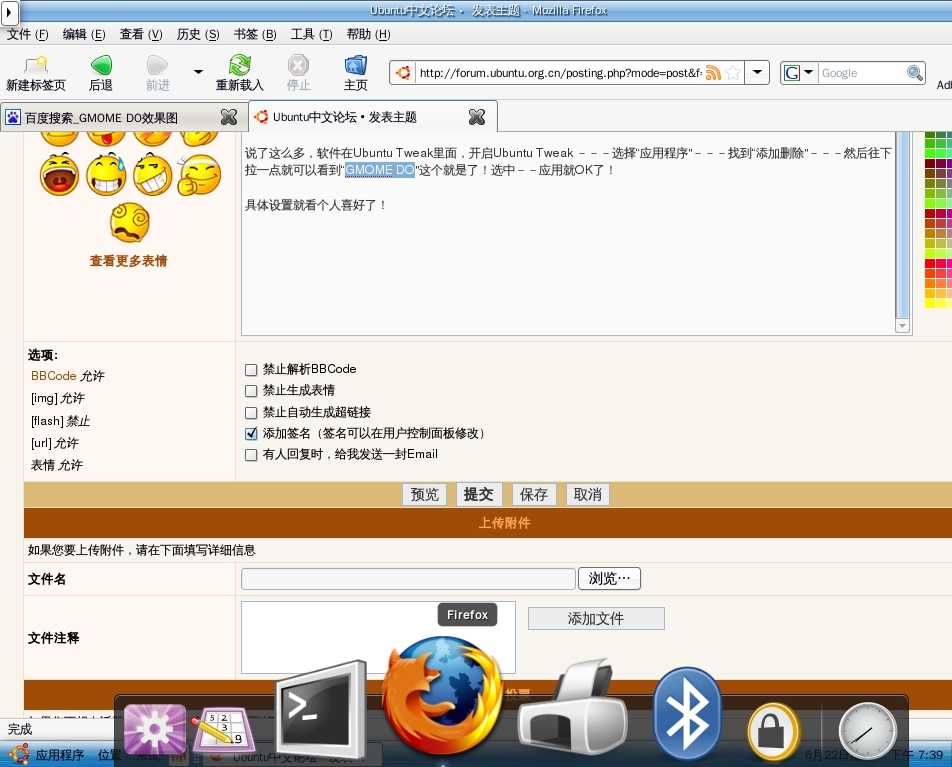Click the 预览 preview button

point(424,494)
